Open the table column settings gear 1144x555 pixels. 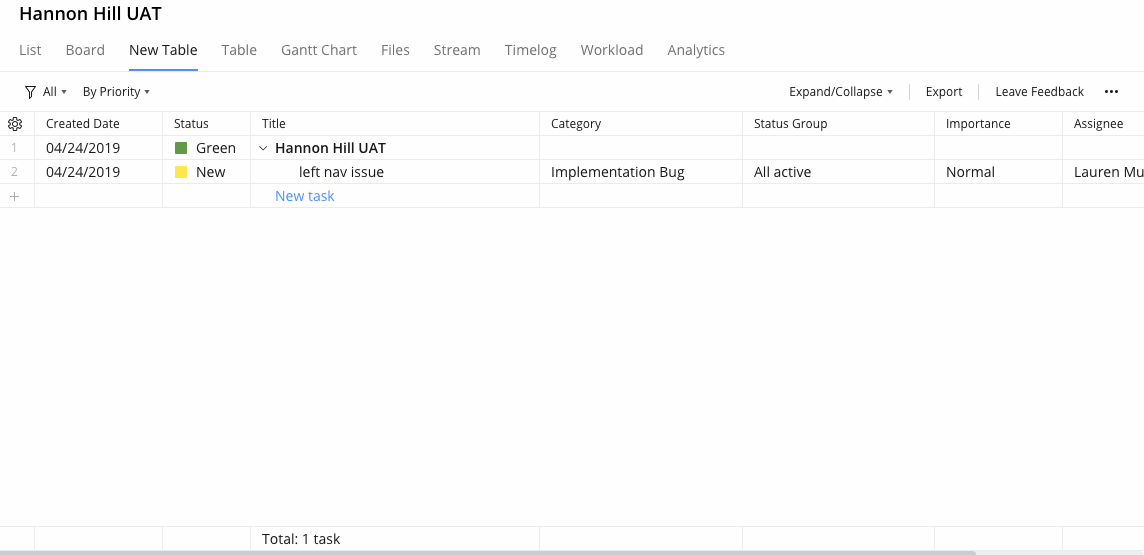click(x=15, y=124)
